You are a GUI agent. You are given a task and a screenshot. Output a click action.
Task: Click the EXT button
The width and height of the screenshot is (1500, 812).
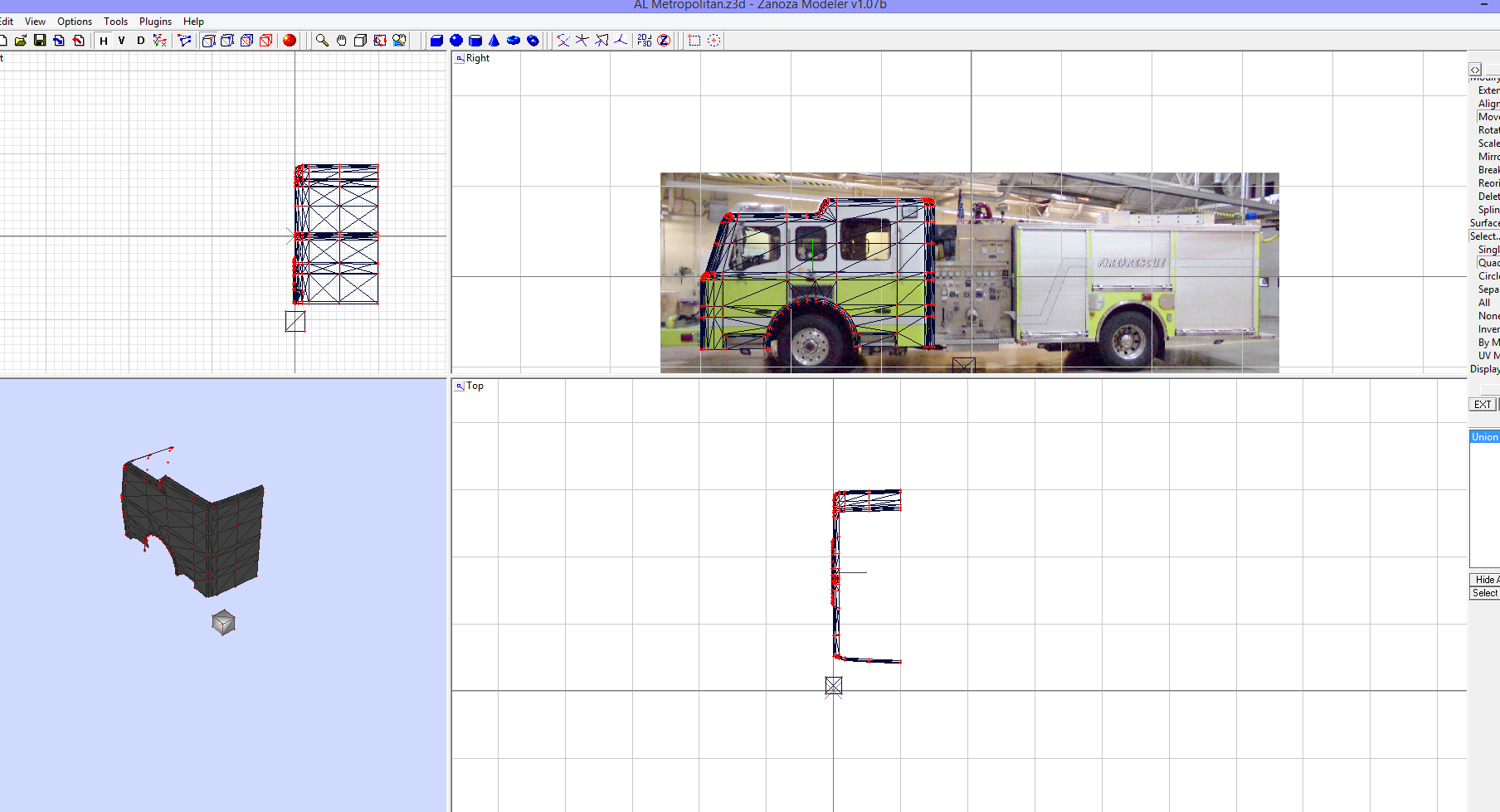pyautogui.click(x=1483, y=405)
